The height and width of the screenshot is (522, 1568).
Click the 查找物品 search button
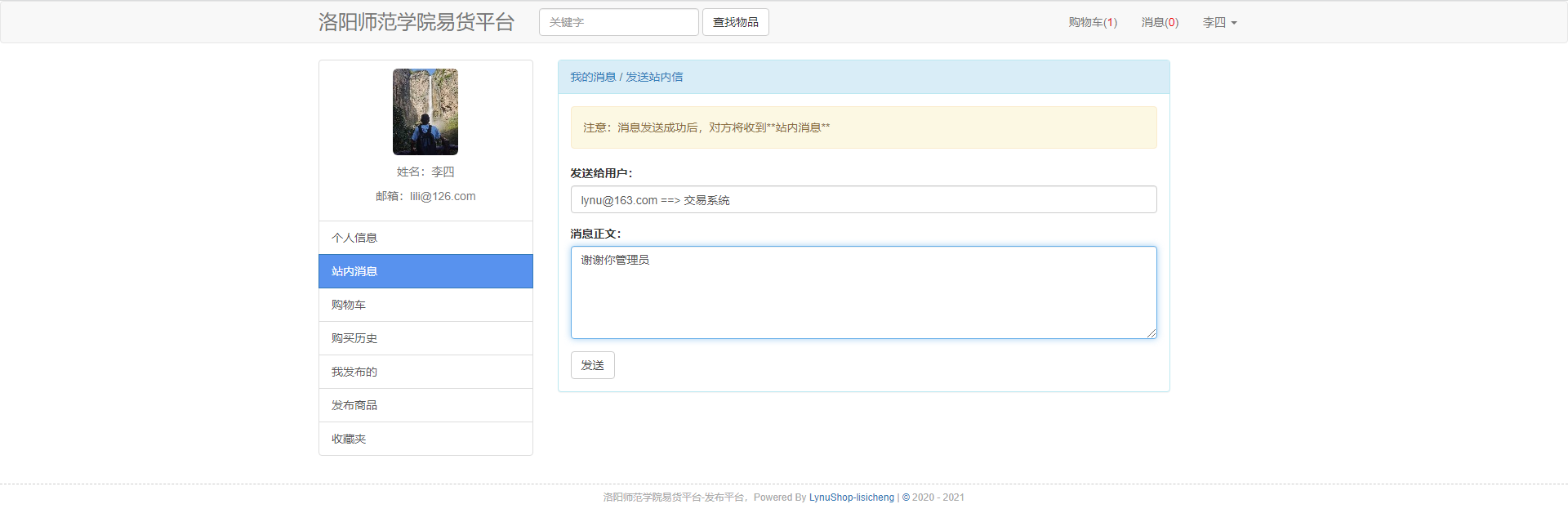736,22
